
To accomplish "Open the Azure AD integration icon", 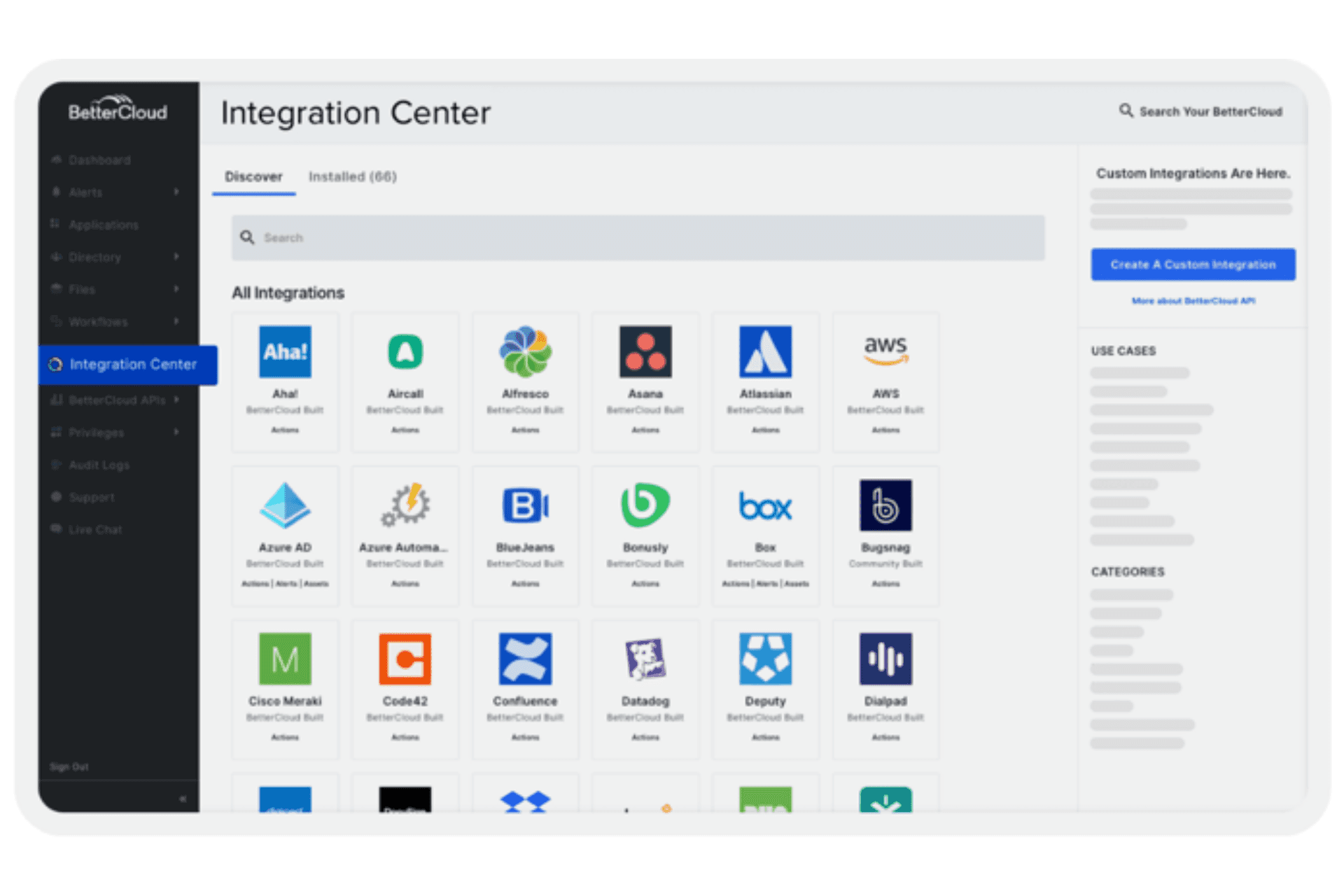I will [x=285, y=505].
